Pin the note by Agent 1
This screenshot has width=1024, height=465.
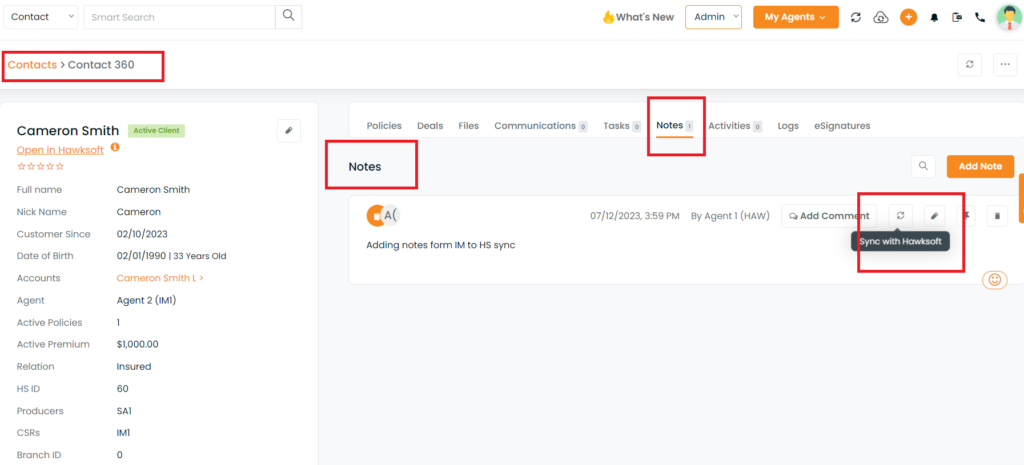(967, 215)
